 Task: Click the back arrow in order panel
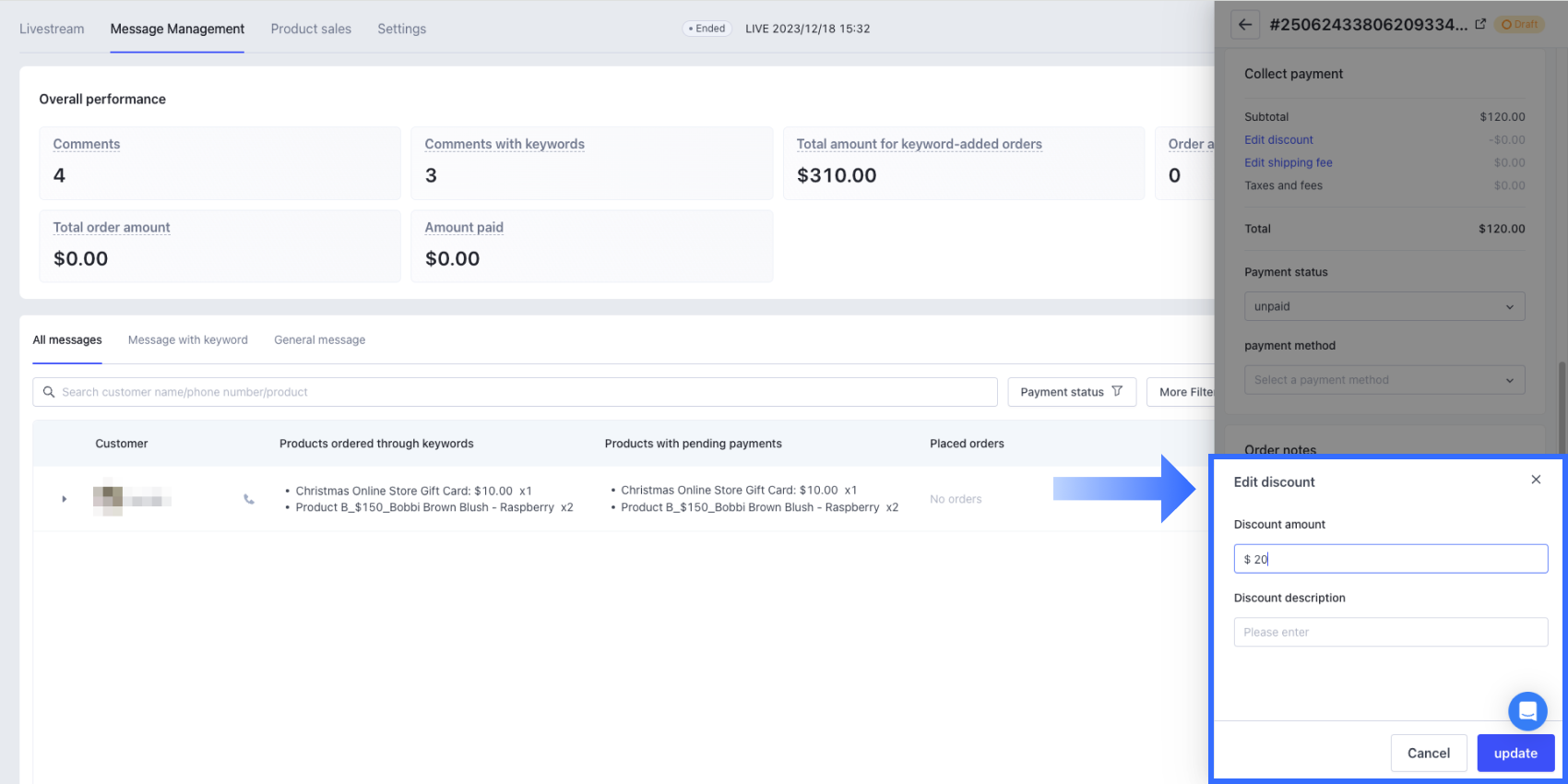coord(1245,25)
